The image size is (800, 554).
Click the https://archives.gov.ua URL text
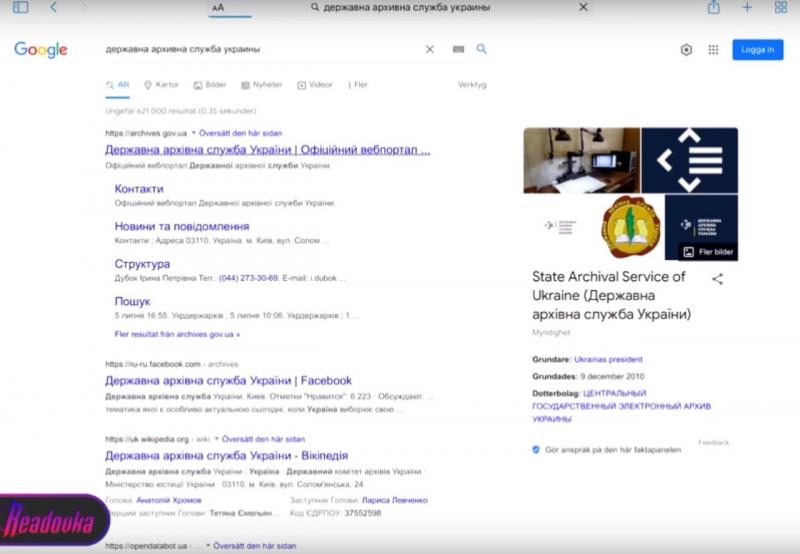[146, 133]
